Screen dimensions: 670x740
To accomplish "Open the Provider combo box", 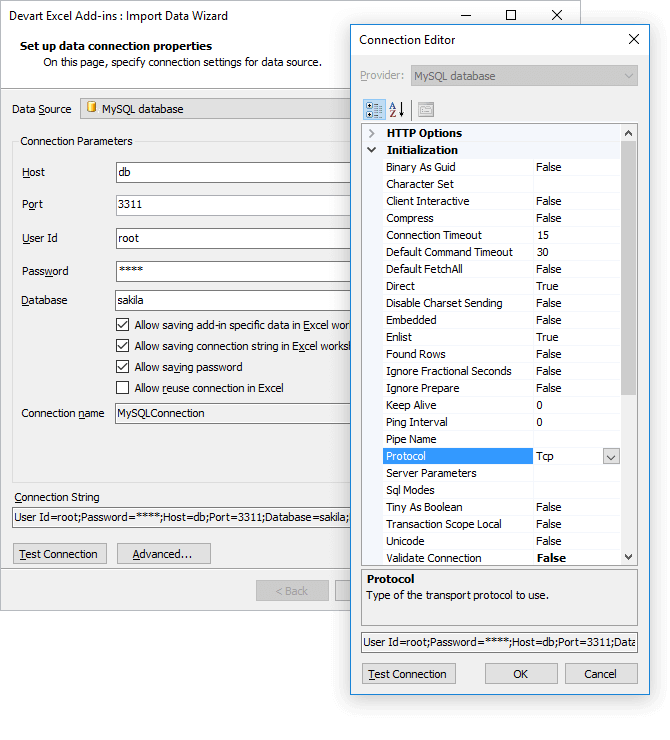I will tap(524, 76).
